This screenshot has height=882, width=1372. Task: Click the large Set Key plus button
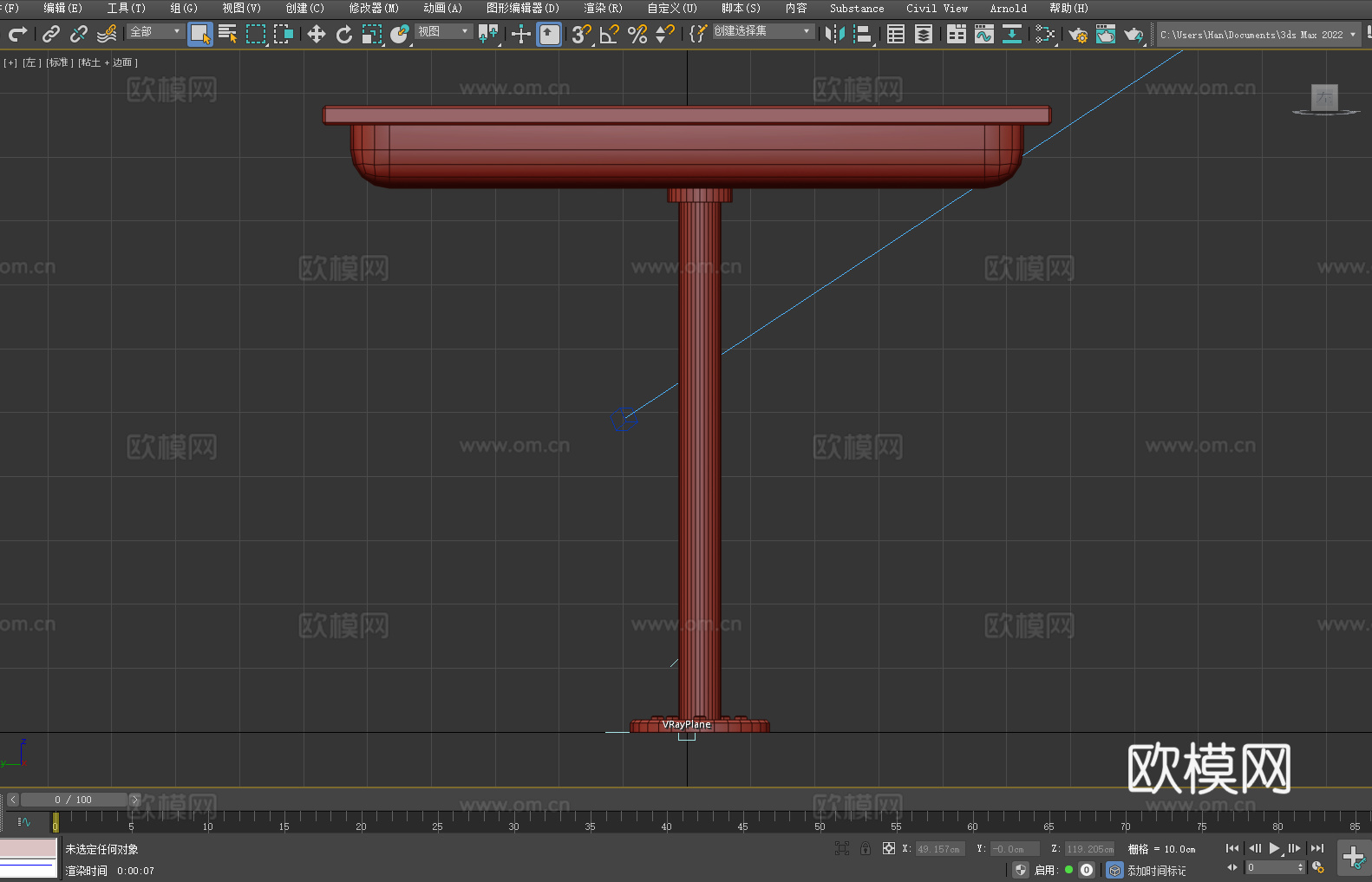1353,858
